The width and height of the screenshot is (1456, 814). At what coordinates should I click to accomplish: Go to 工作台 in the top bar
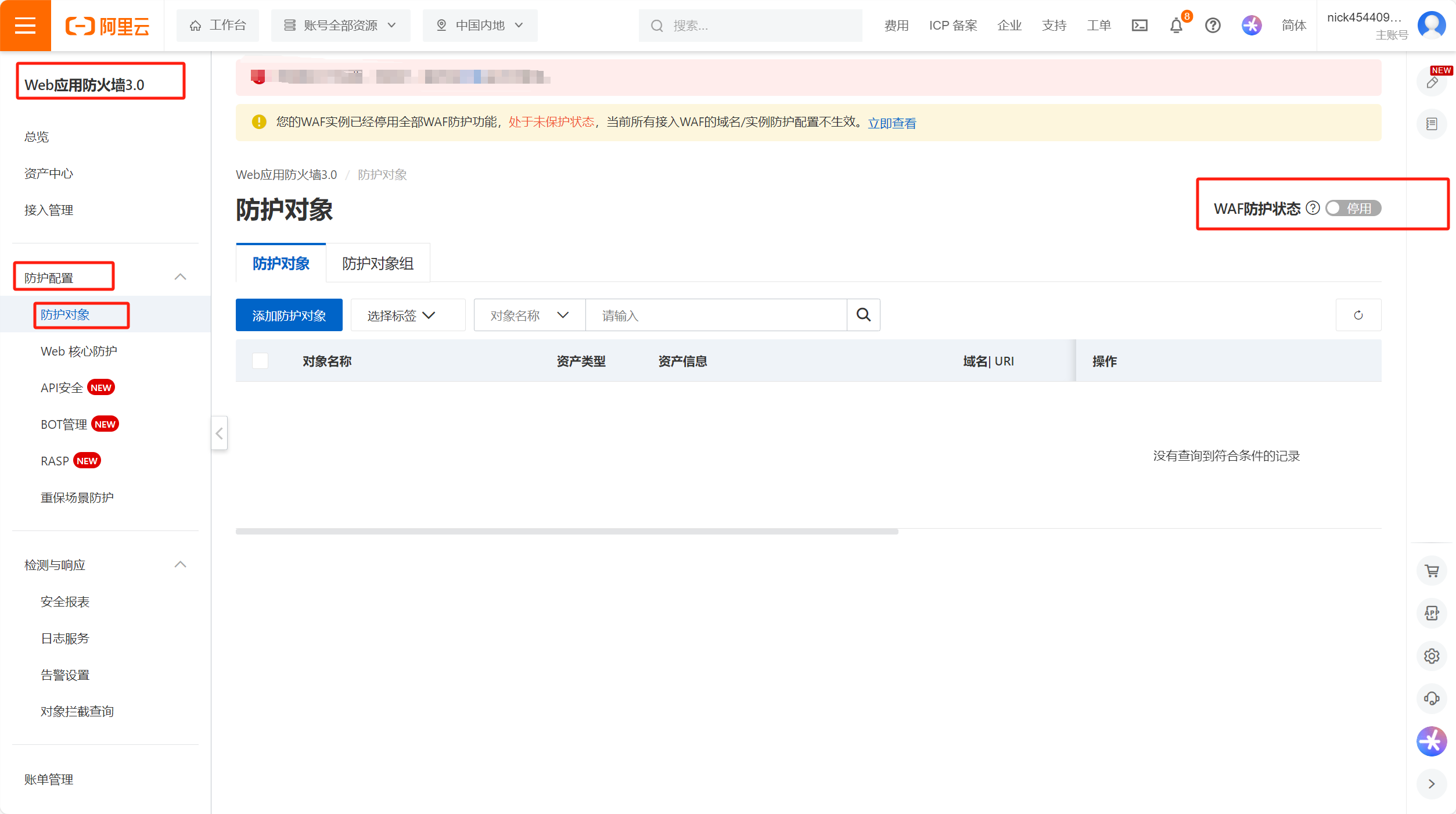[x=218, y=26]
